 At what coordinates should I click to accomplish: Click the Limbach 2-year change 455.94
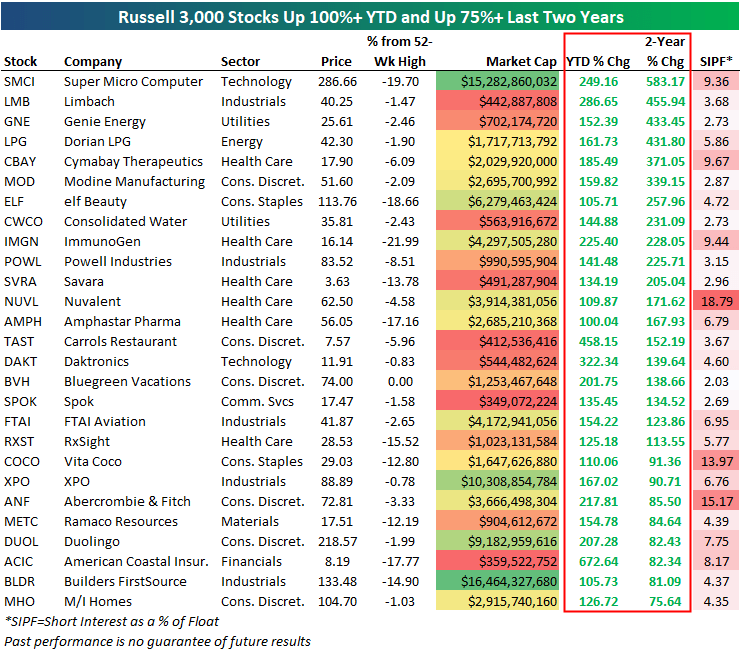(662, 102)
